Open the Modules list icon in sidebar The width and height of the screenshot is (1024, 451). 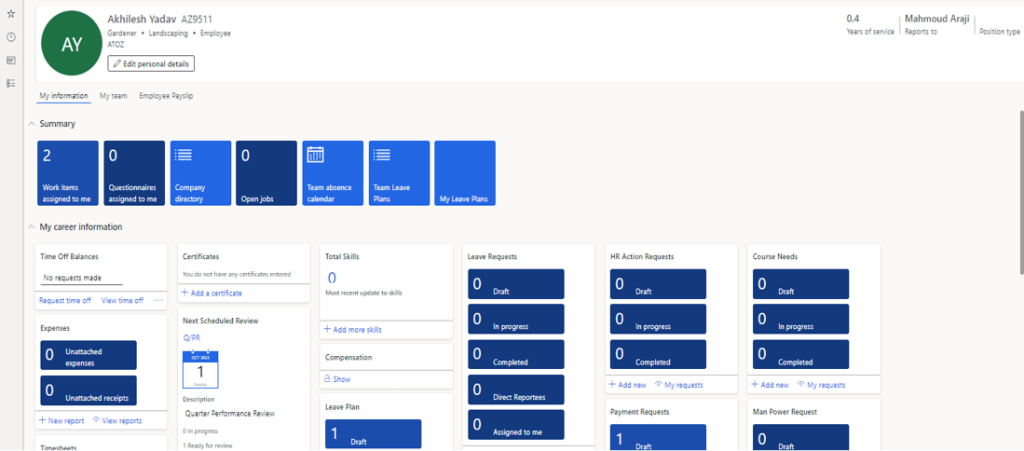tap(11, 82)
